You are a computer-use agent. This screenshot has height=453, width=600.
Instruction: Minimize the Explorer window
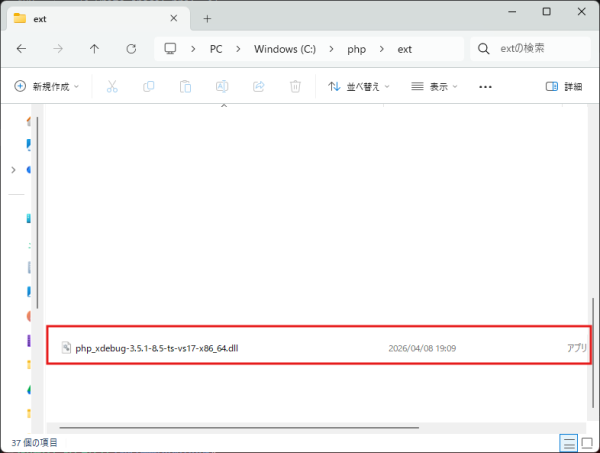pyautogui.click(x=512, y=11)
